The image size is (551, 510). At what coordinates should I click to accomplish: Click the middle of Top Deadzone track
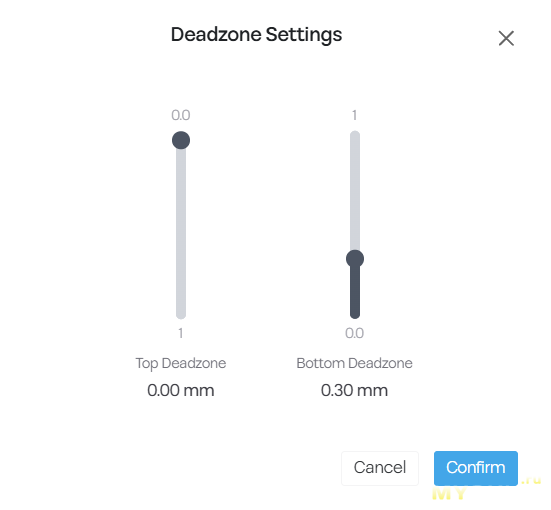click(181, 225)
